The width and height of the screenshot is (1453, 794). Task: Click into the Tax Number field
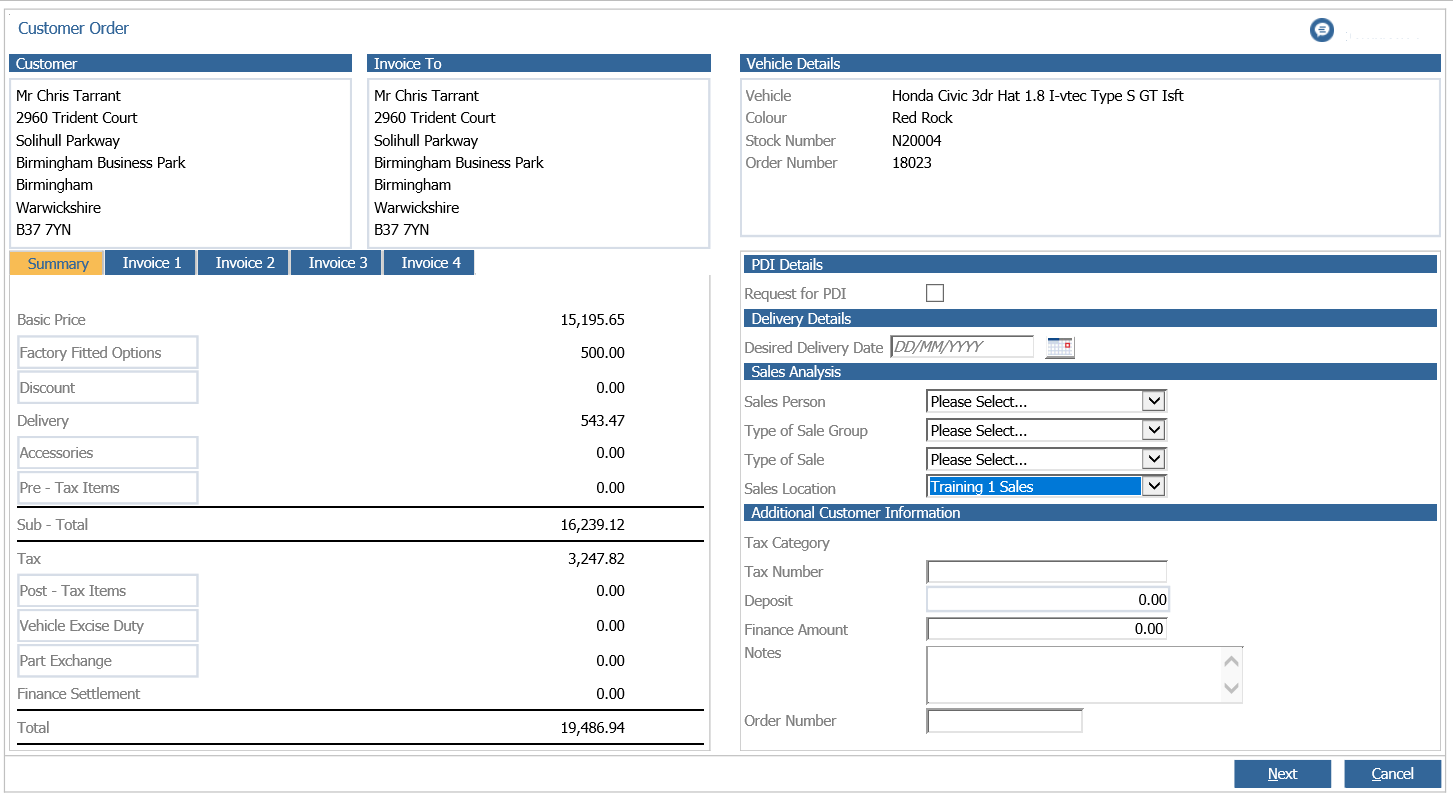1047,572
